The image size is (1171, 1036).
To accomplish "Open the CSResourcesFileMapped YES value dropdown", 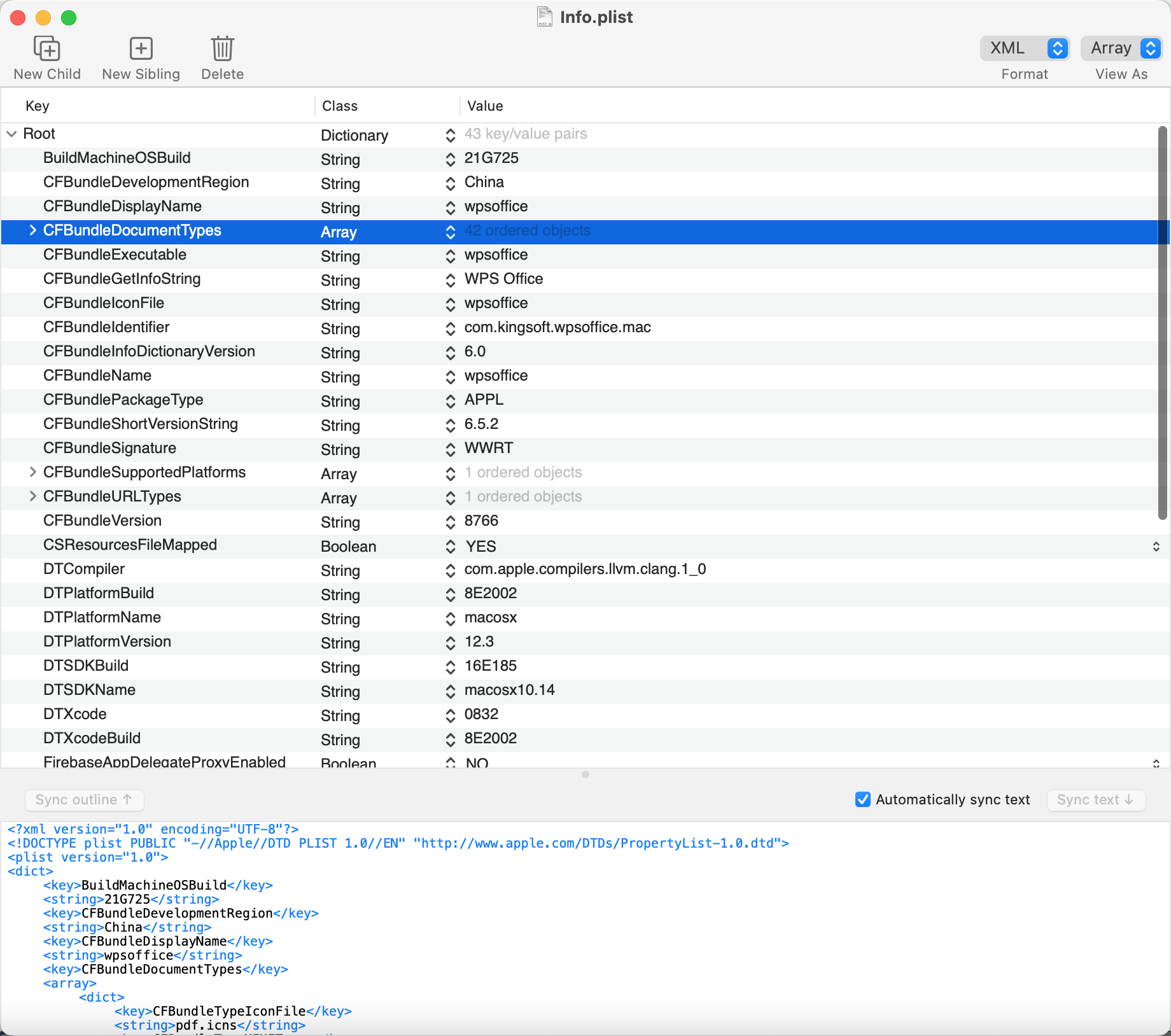I will click(x=1156, y=546).
